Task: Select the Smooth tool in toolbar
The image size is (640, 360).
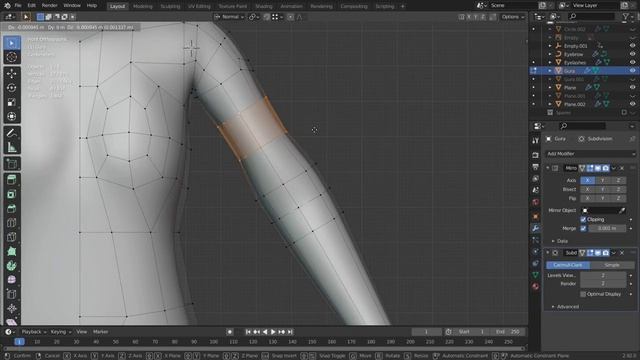Action: click(x=12, y=280)
